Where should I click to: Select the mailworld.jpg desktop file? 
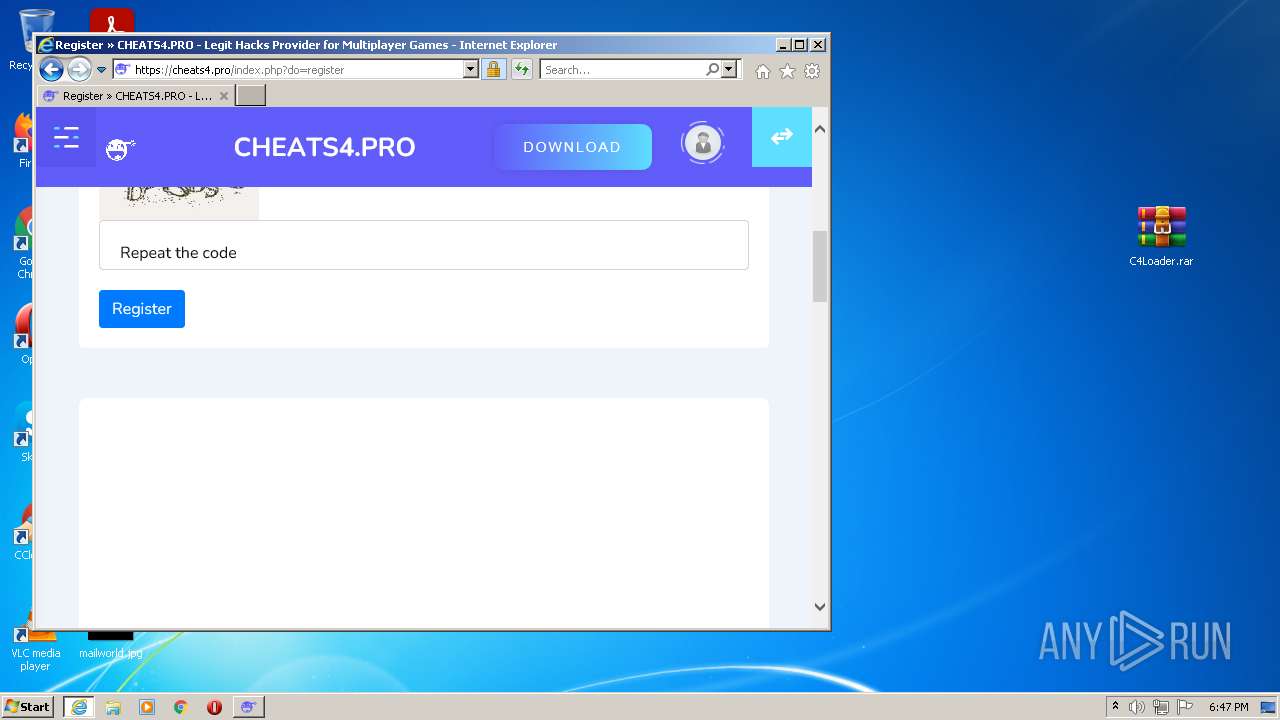(110, 645)
